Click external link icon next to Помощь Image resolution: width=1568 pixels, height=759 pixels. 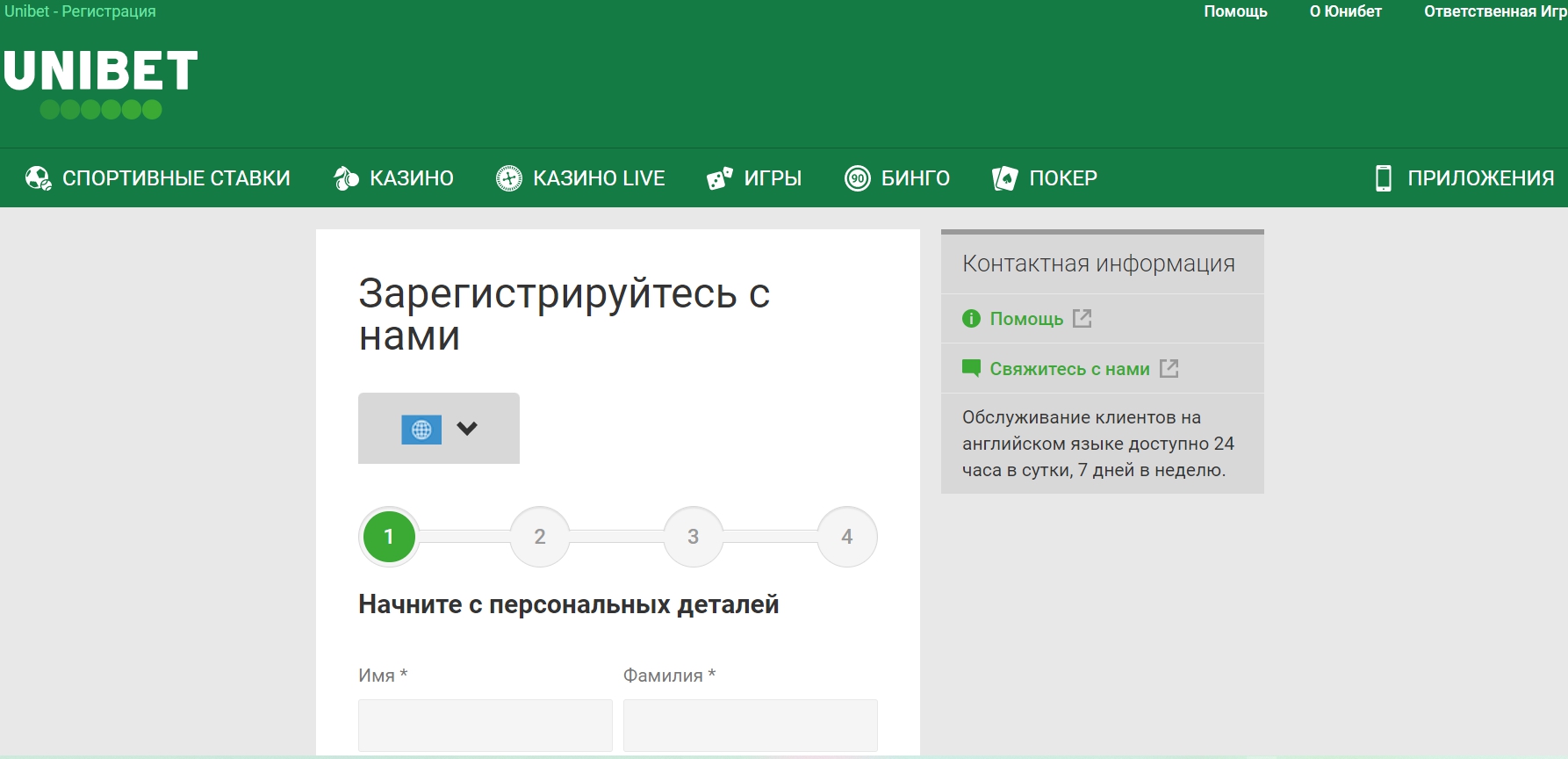coord(1082,318)
